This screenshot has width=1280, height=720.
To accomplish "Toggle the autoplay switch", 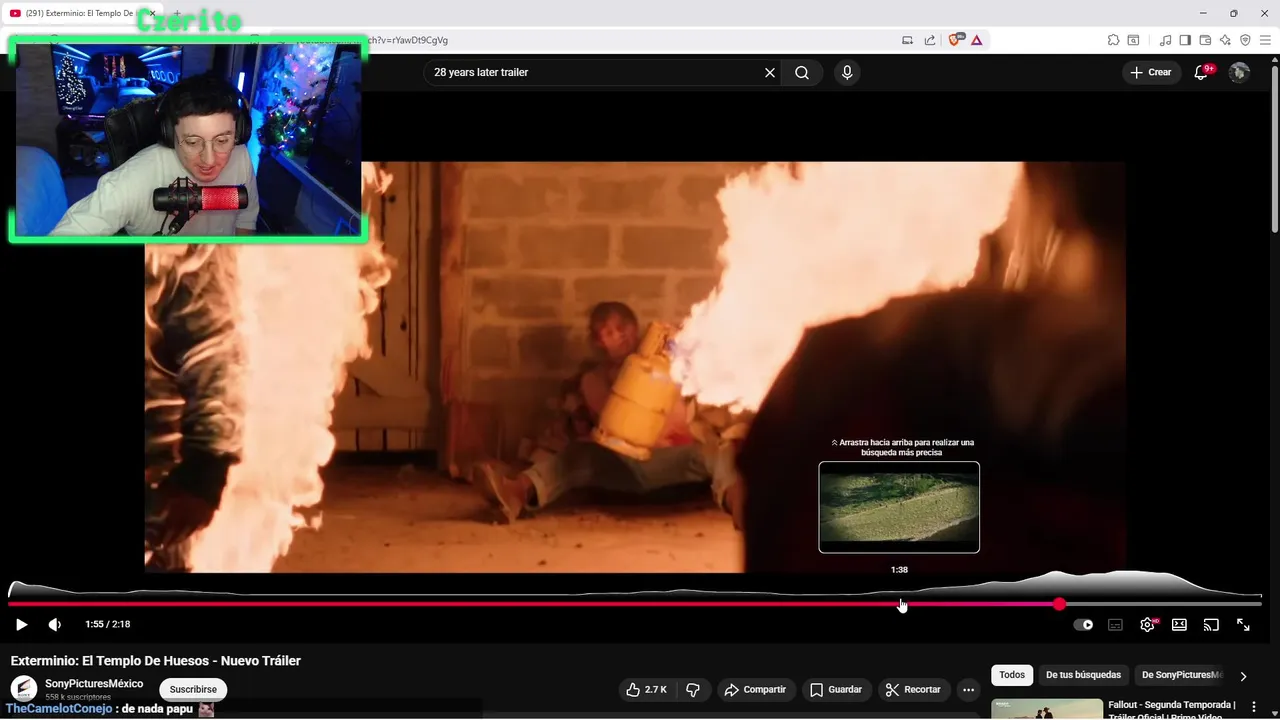I will [x=1083, y=625].
